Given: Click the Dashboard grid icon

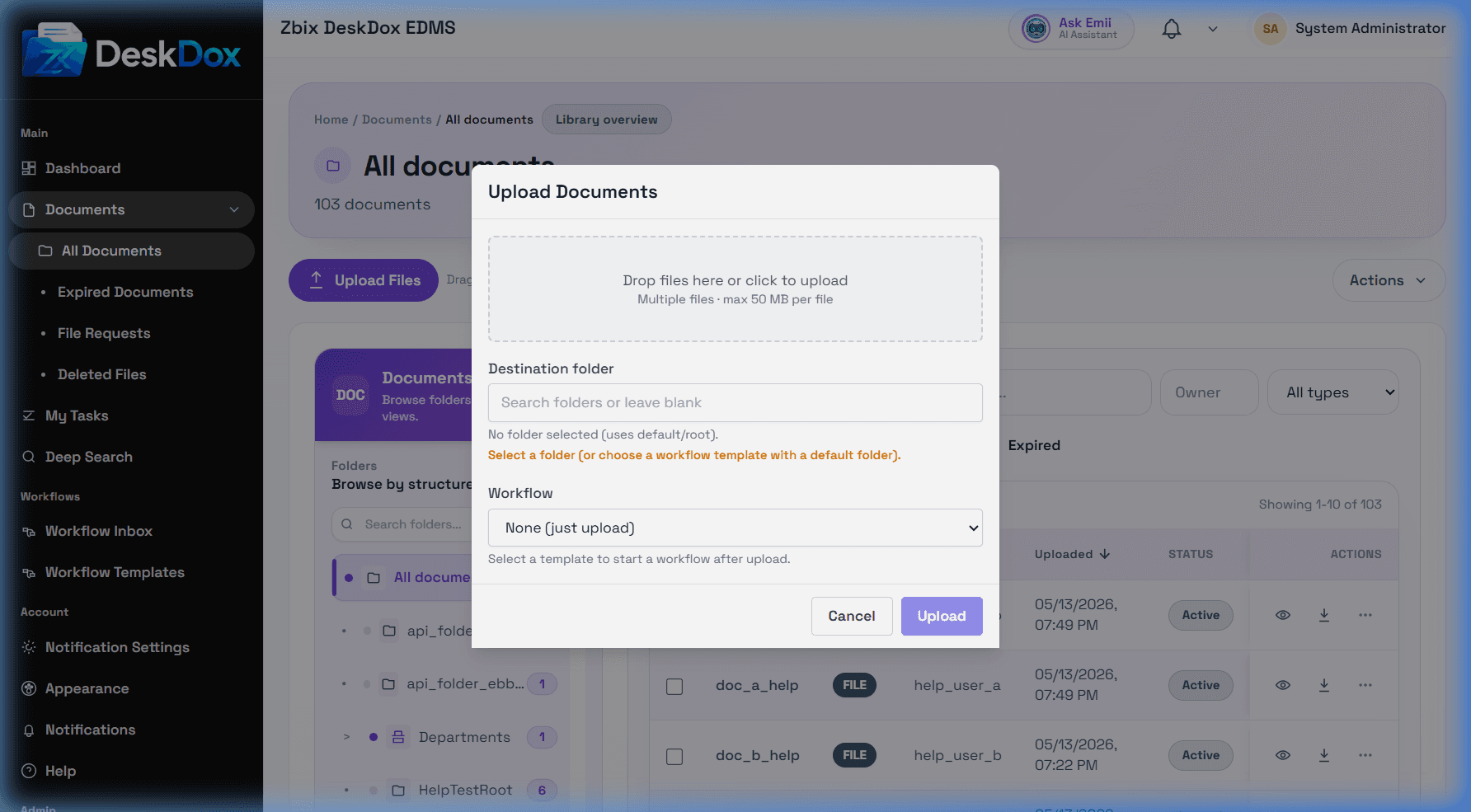Looking at the screenshot, I should point(29,168).
